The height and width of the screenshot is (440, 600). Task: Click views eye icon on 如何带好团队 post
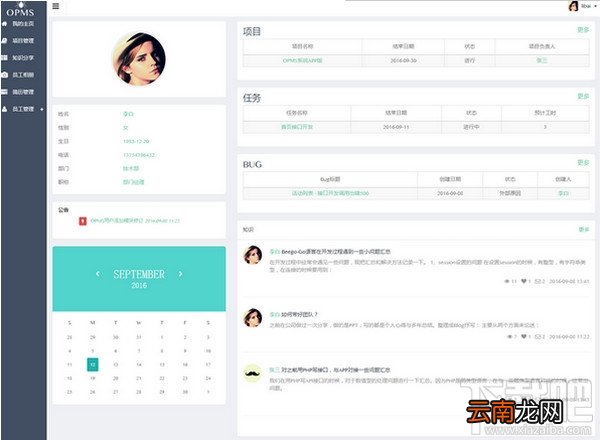(x=509, y=337)
